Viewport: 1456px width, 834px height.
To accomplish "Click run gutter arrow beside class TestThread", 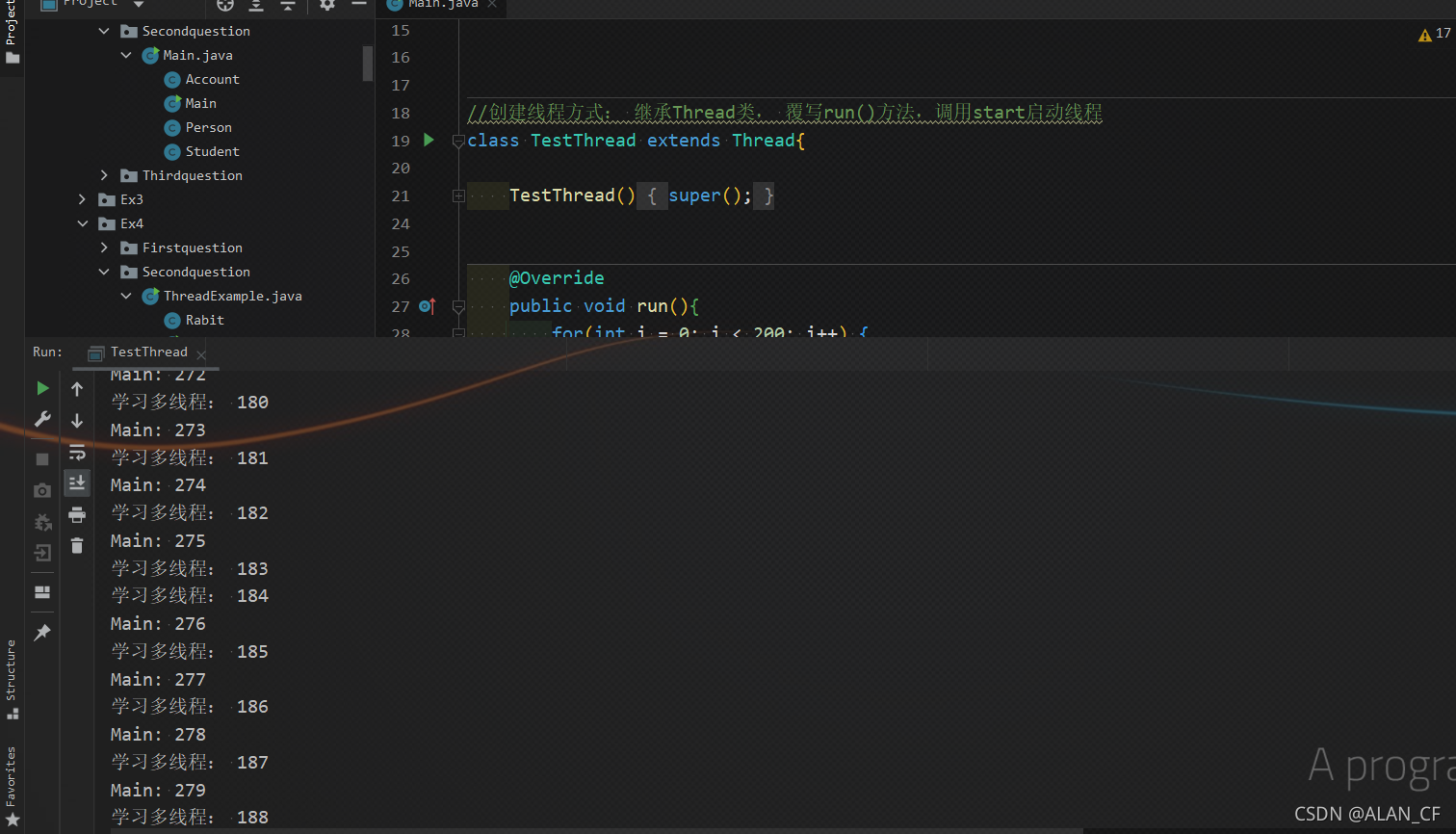I will coord(429,140).
